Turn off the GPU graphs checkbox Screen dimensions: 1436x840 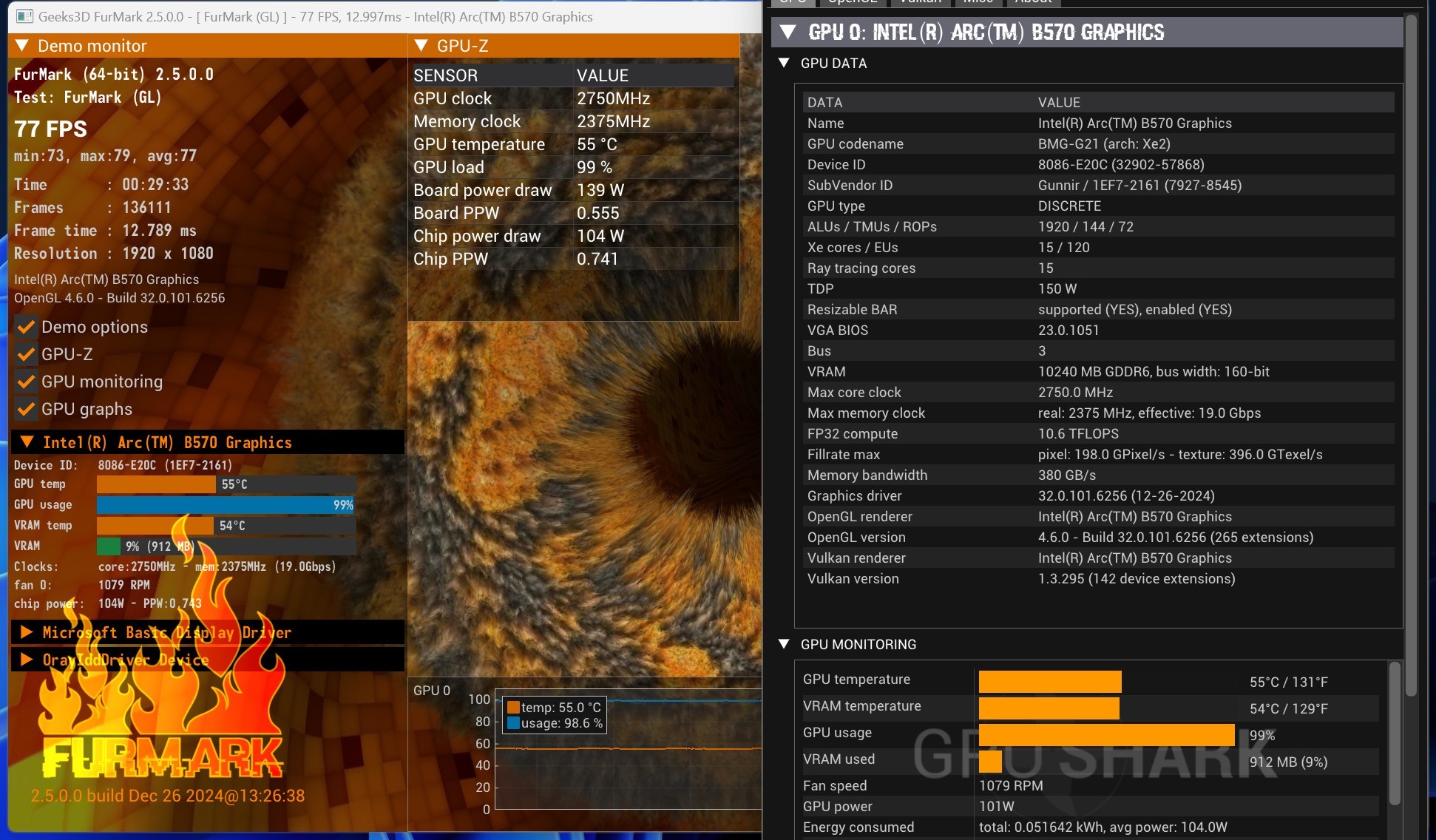click(x=26, y=409)
